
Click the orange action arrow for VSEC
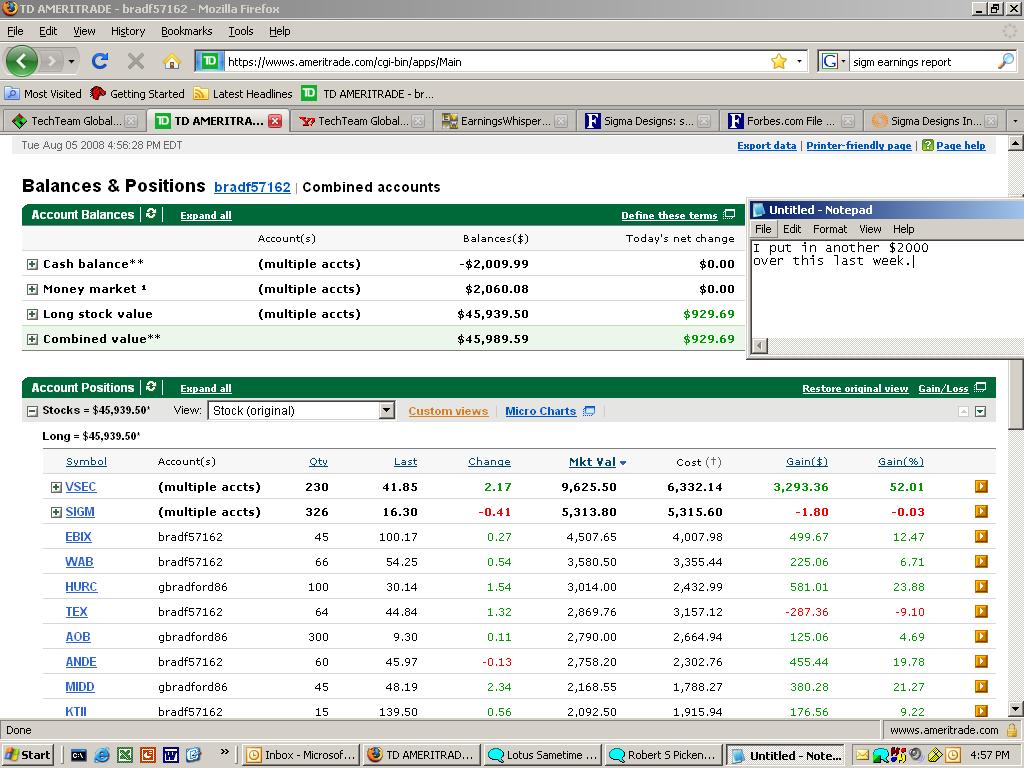click(x=981, y=487)
